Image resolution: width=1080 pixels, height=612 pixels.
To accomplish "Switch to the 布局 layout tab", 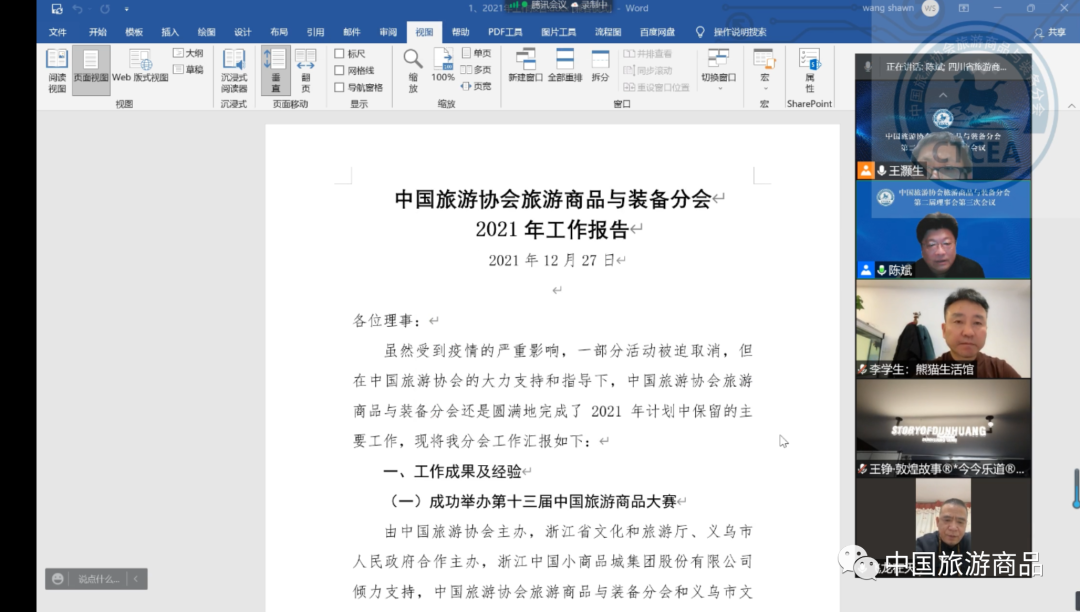I will pos(279,32).
